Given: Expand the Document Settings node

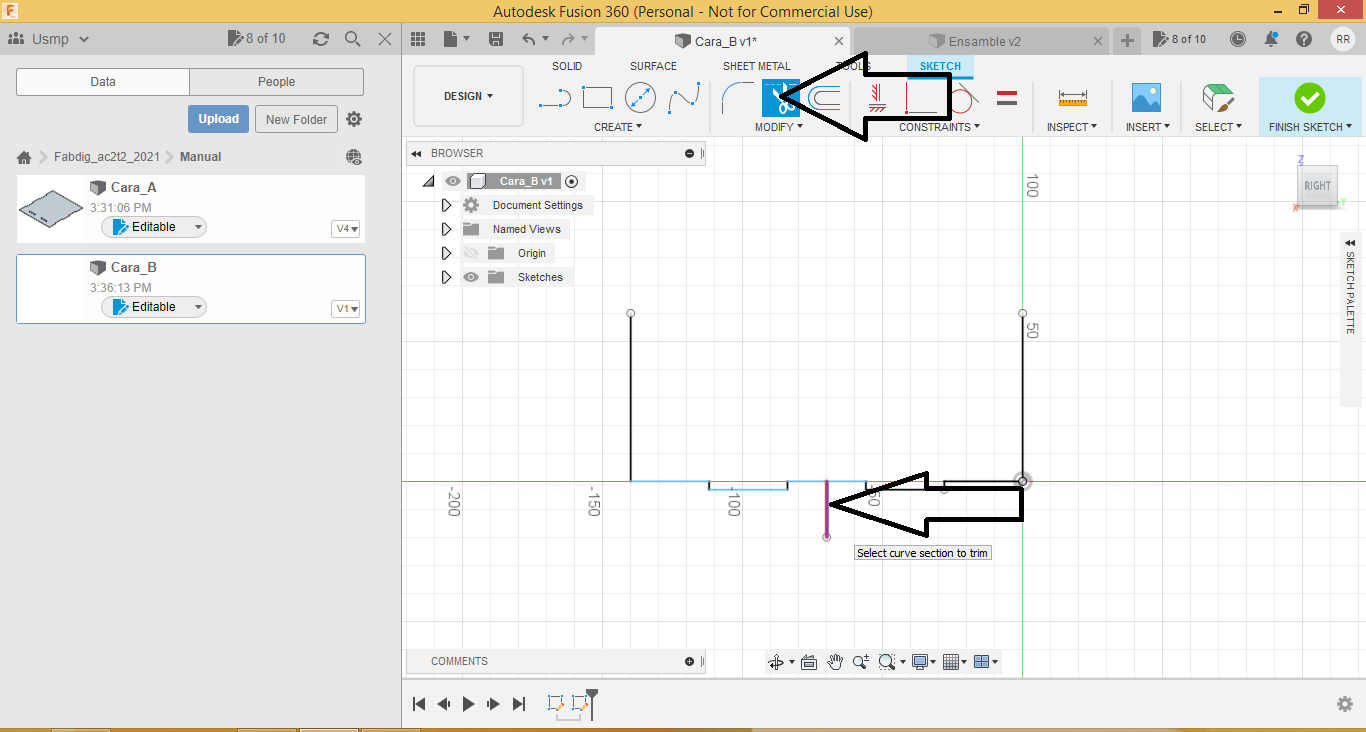Looking at the screenshot, I should [446, 205].
